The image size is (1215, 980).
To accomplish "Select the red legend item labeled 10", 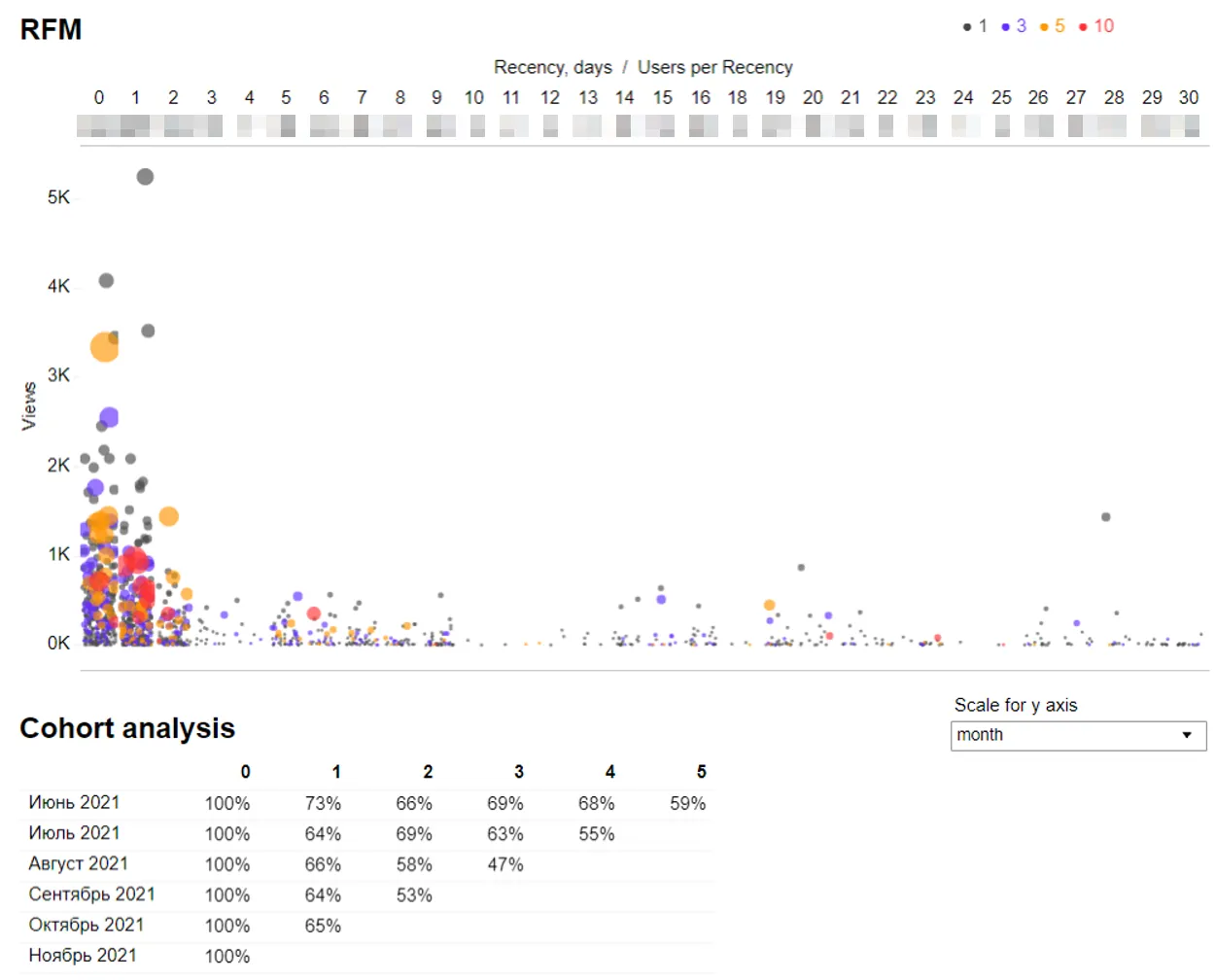I will [1095, 26].
